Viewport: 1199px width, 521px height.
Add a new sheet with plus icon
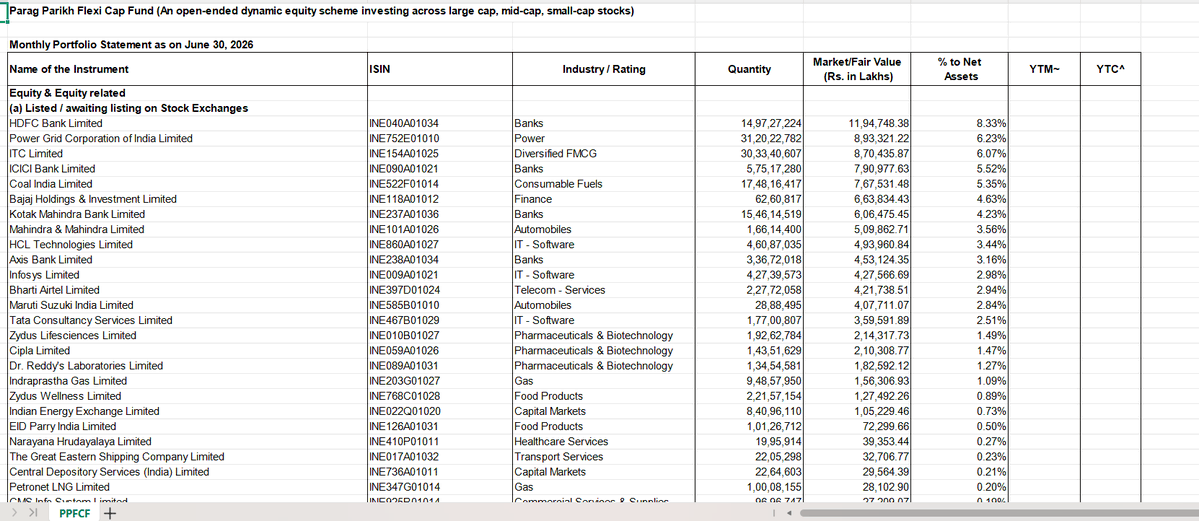click(x=109, y=513)
